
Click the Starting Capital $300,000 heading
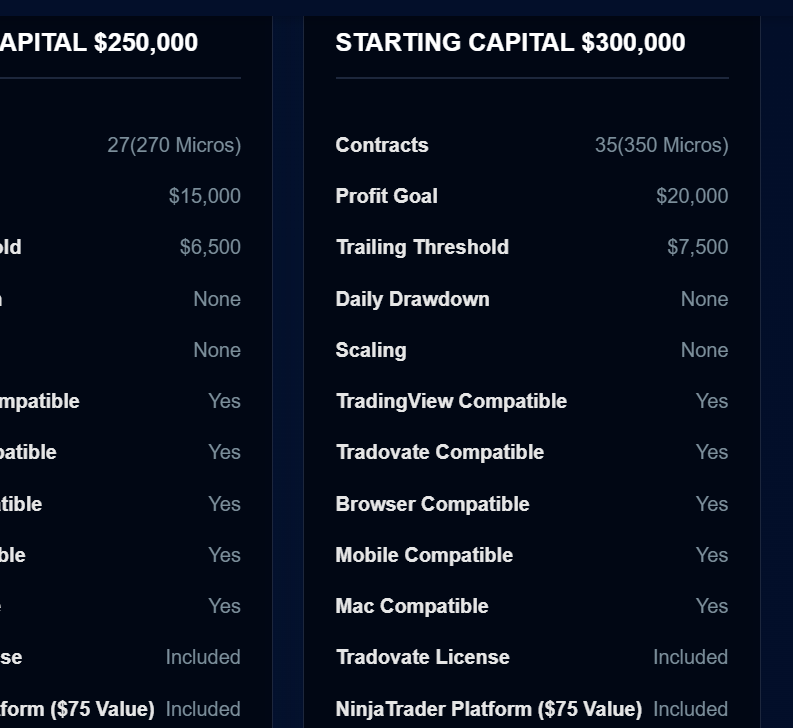510,43
